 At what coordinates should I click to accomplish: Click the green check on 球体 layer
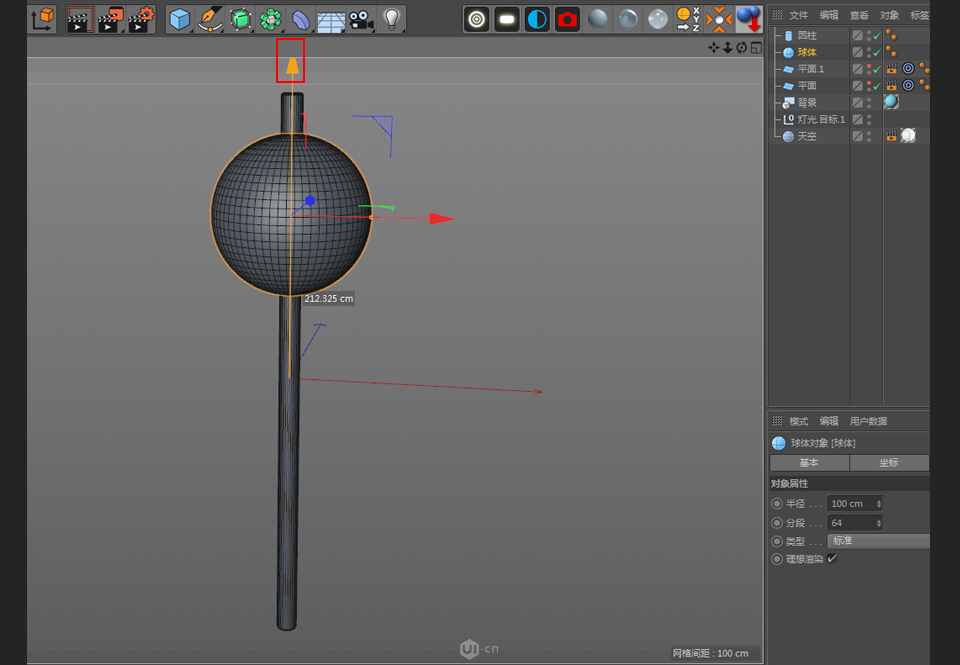coord(875,53)
